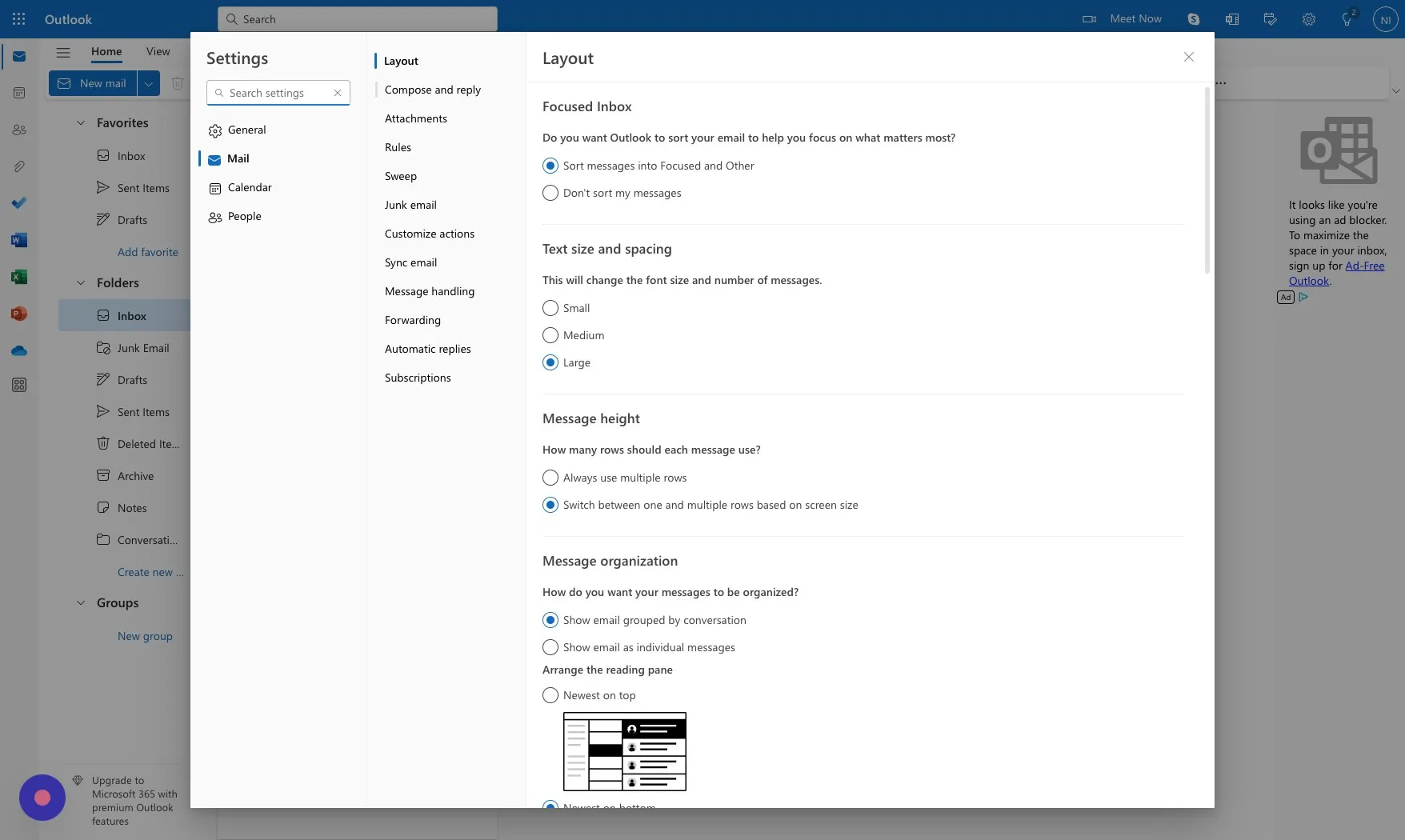Choose Small text size

tap(566, 308)
